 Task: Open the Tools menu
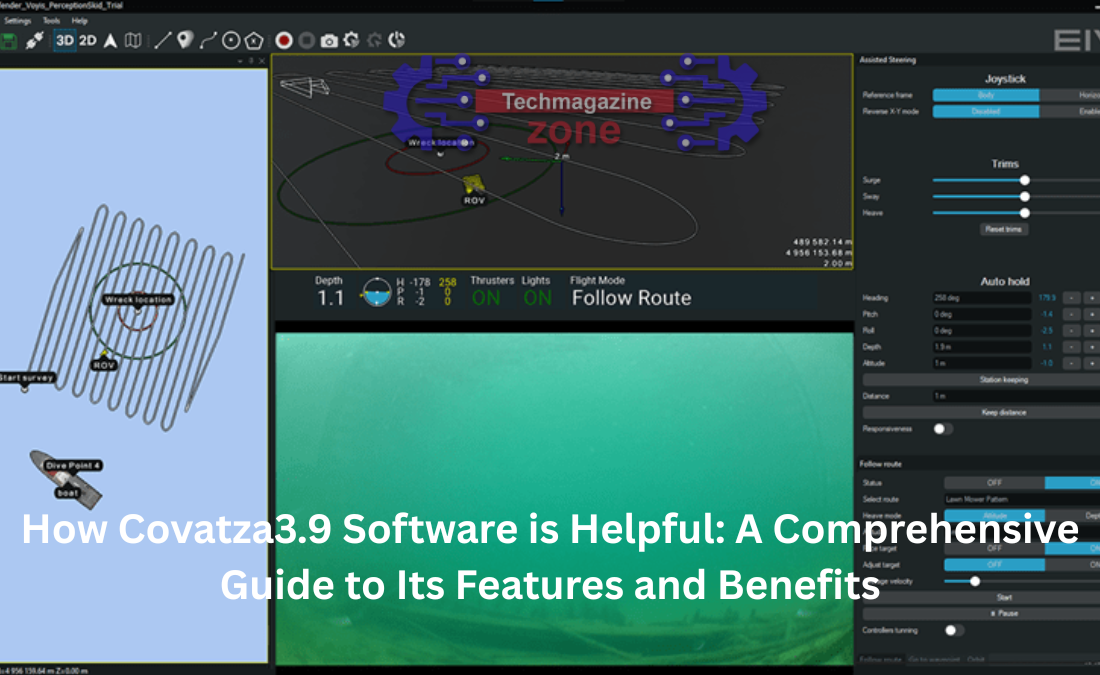51,21
